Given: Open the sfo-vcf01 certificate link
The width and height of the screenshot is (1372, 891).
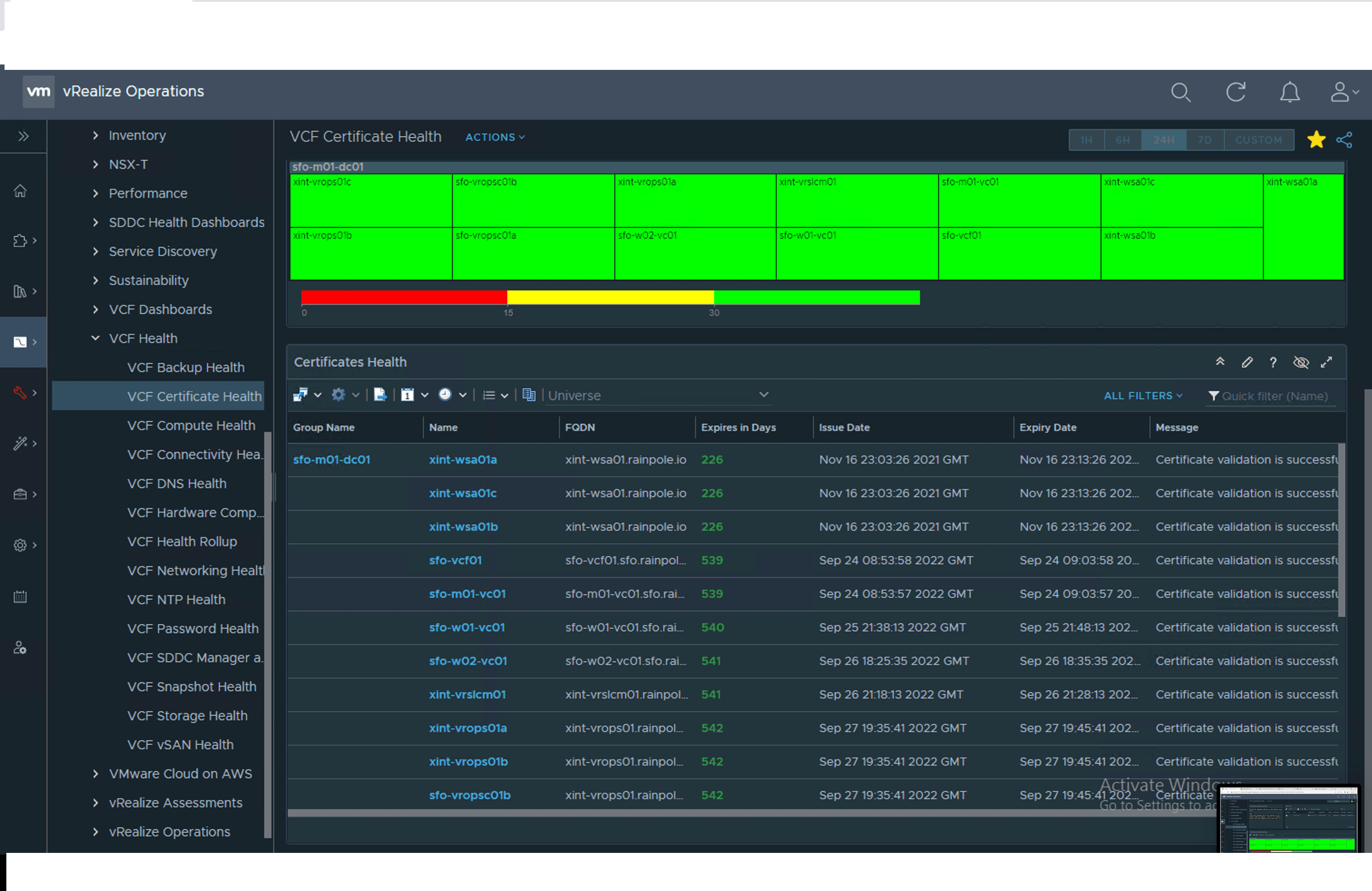Looking at the screenshot, I should click(x=455, y=560).
